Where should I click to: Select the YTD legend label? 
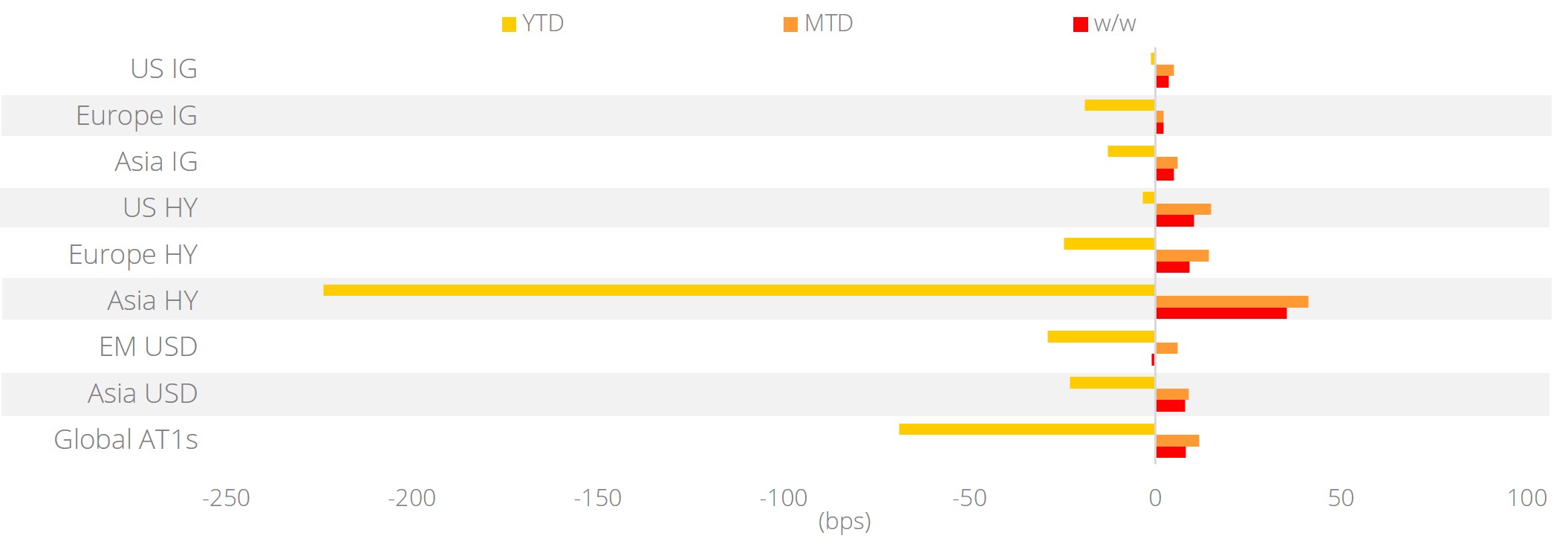543,24
